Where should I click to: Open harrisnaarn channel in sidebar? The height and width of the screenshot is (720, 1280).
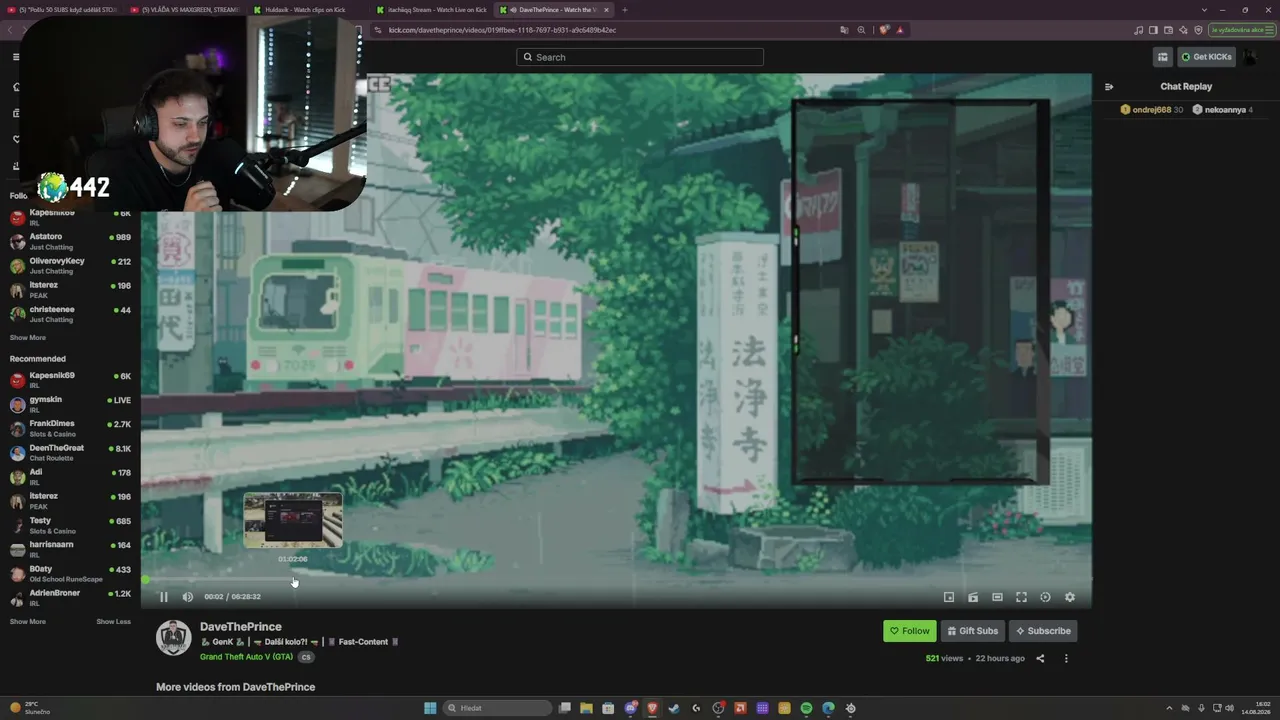point(70,549)
